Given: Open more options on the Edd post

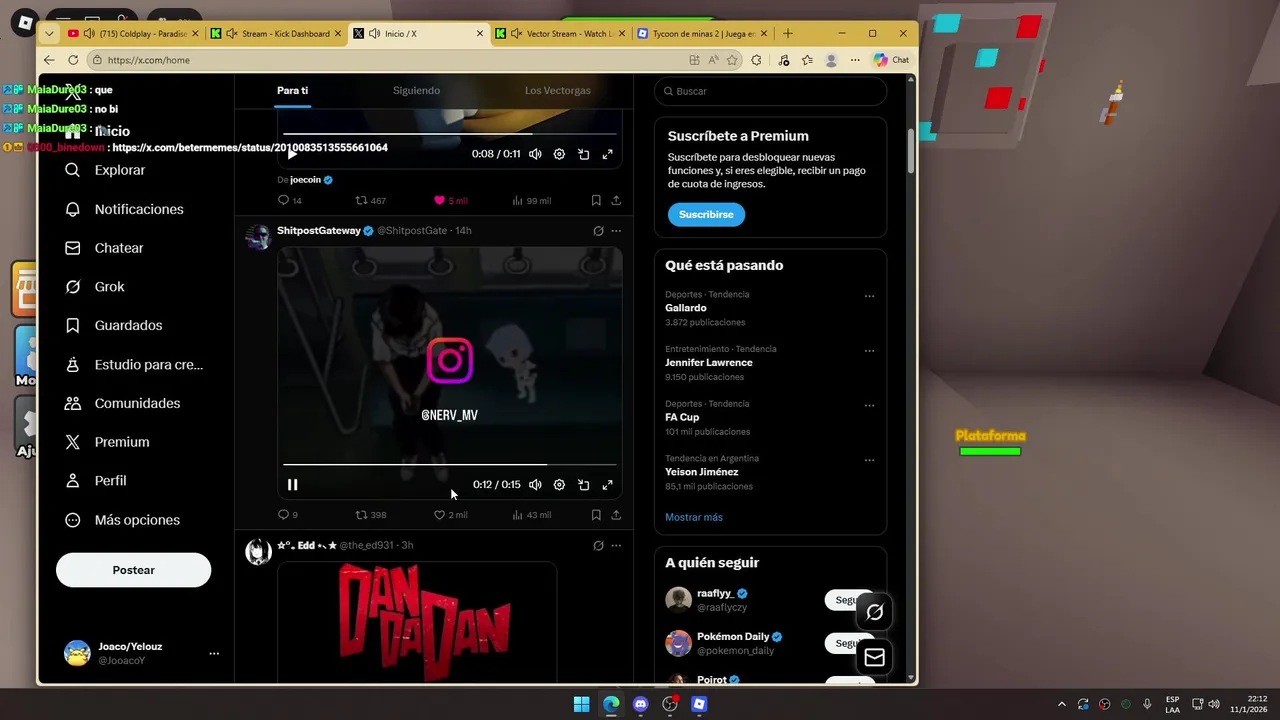Looking at the screenshot, I should [x=616, y=546].
